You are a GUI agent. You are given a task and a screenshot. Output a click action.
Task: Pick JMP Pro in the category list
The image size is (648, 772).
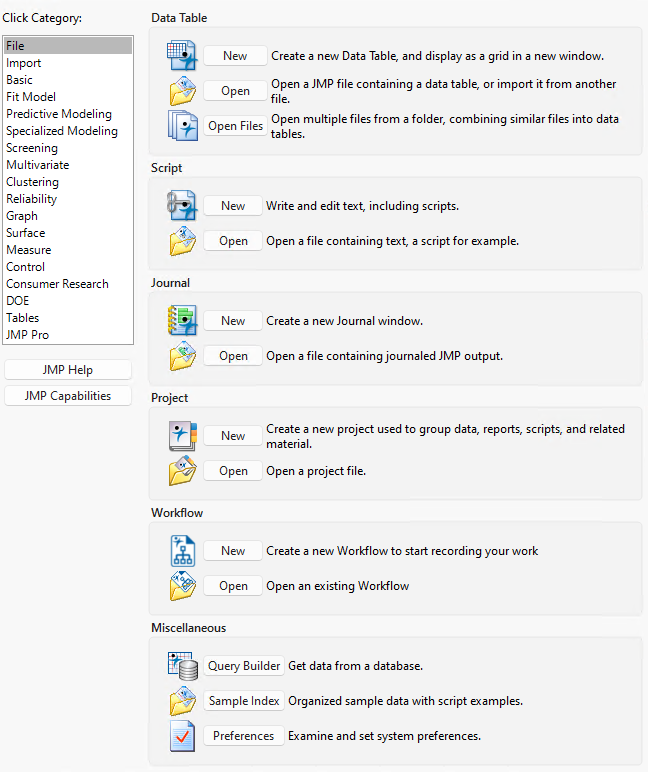coord(28,335)
